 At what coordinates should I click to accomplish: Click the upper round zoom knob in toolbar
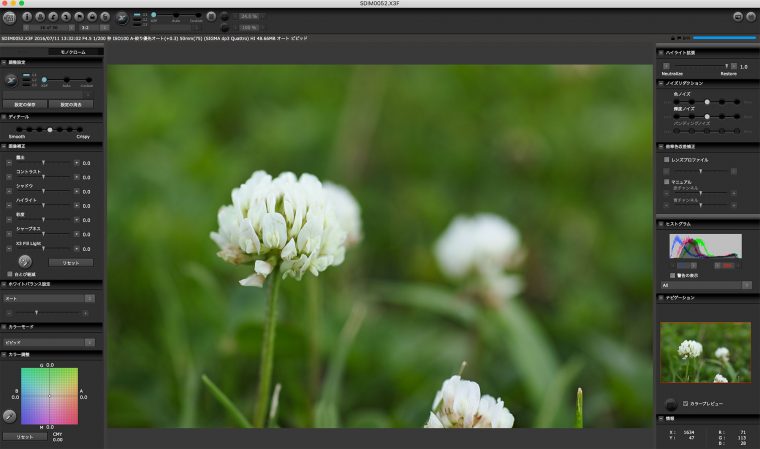click(224, 17)
